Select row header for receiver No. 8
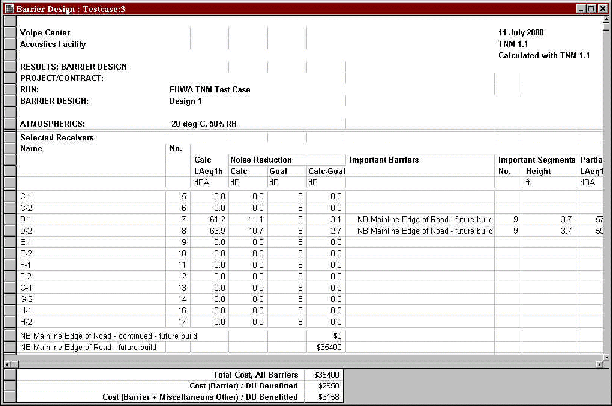 (x=10, y=230)
